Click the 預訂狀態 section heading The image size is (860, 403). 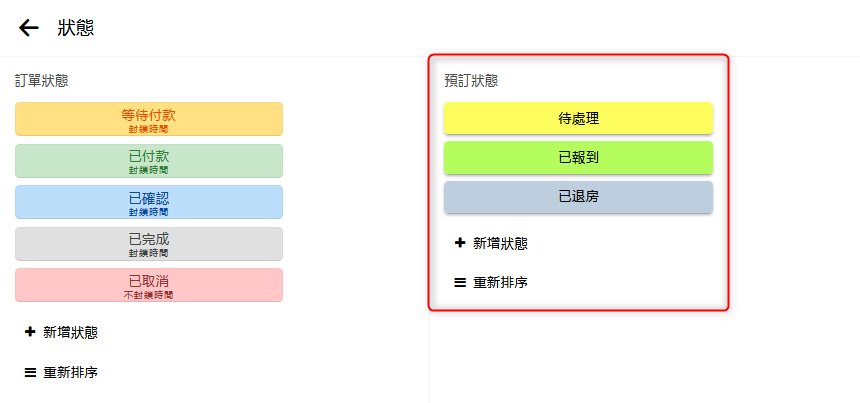click(x=471, y=81)
